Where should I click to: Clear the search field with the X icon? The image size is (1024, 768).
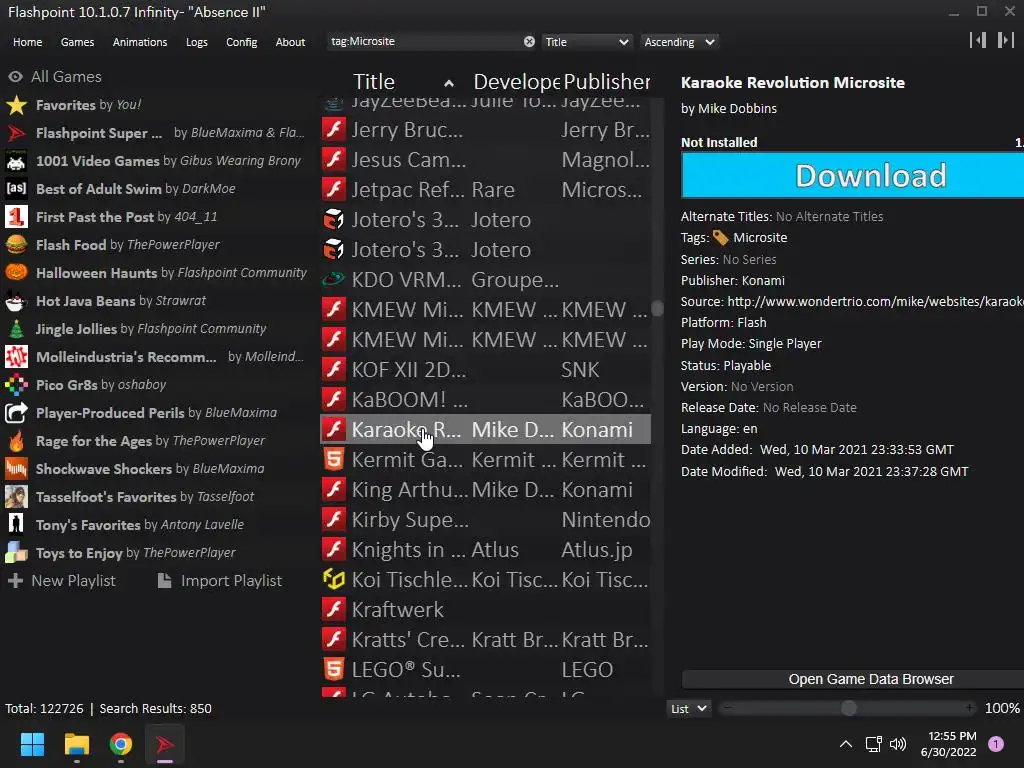[529, 41]
